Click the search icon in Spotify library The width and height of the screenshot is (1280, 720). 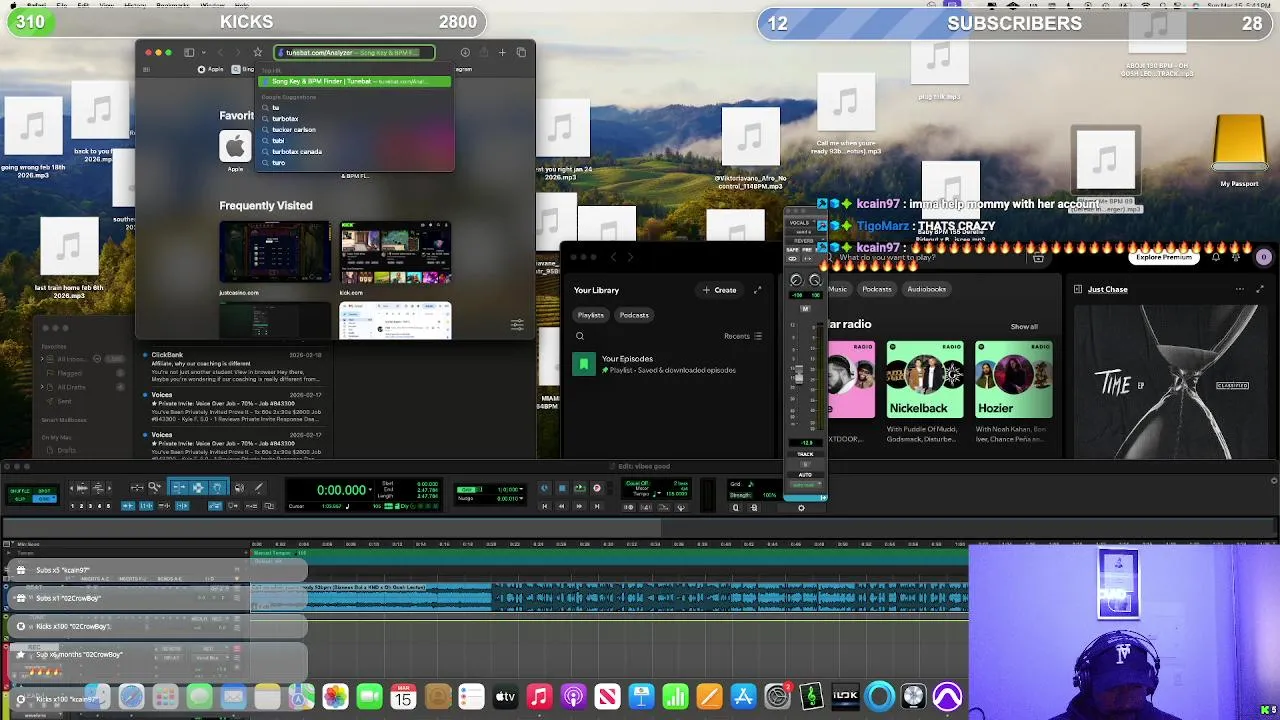pos(580,336)
